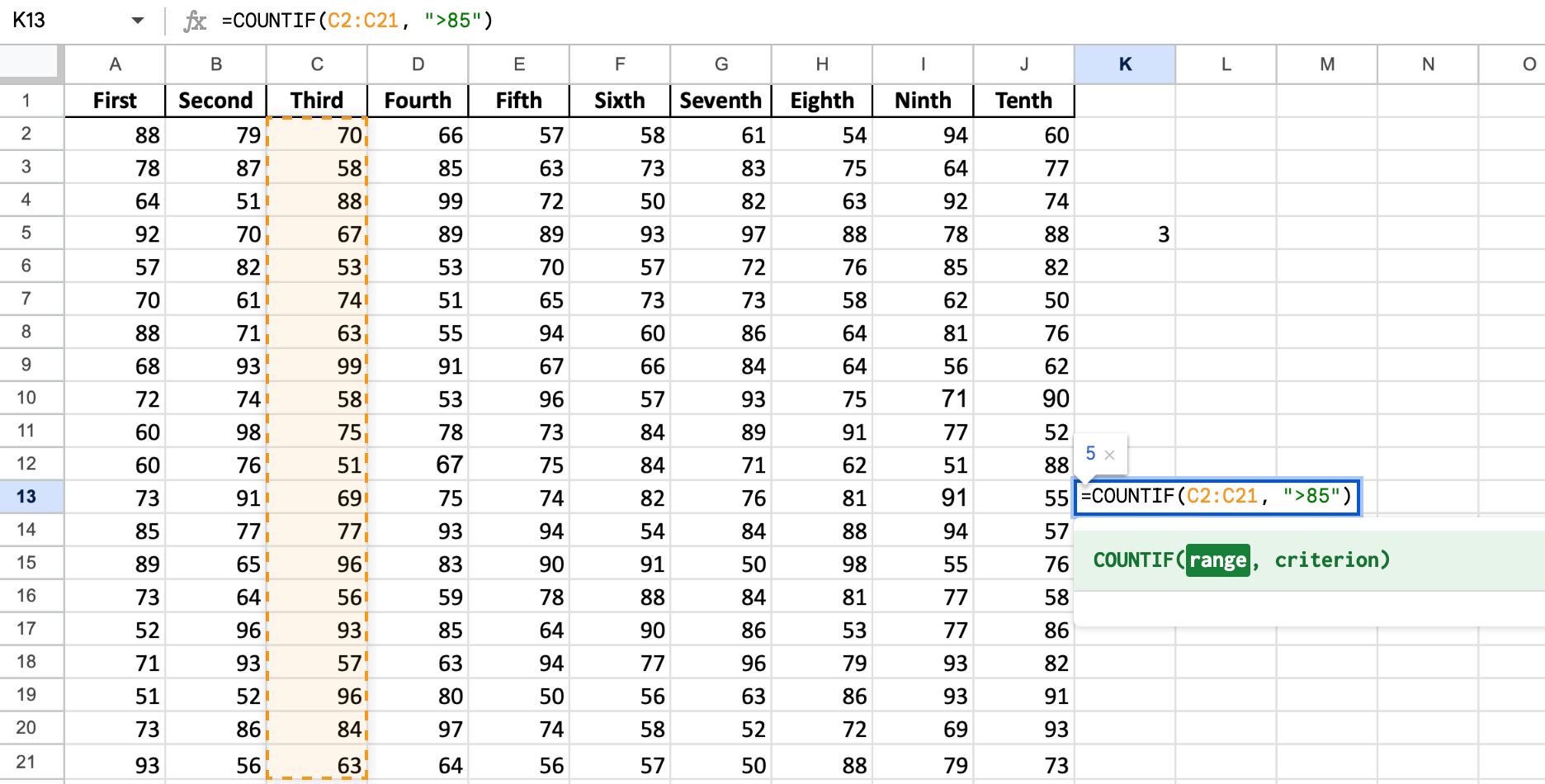Click the range argument in COUNTIF hint
The image size is (1545, 784).
pyautogui.click(x=1217, y=560)
